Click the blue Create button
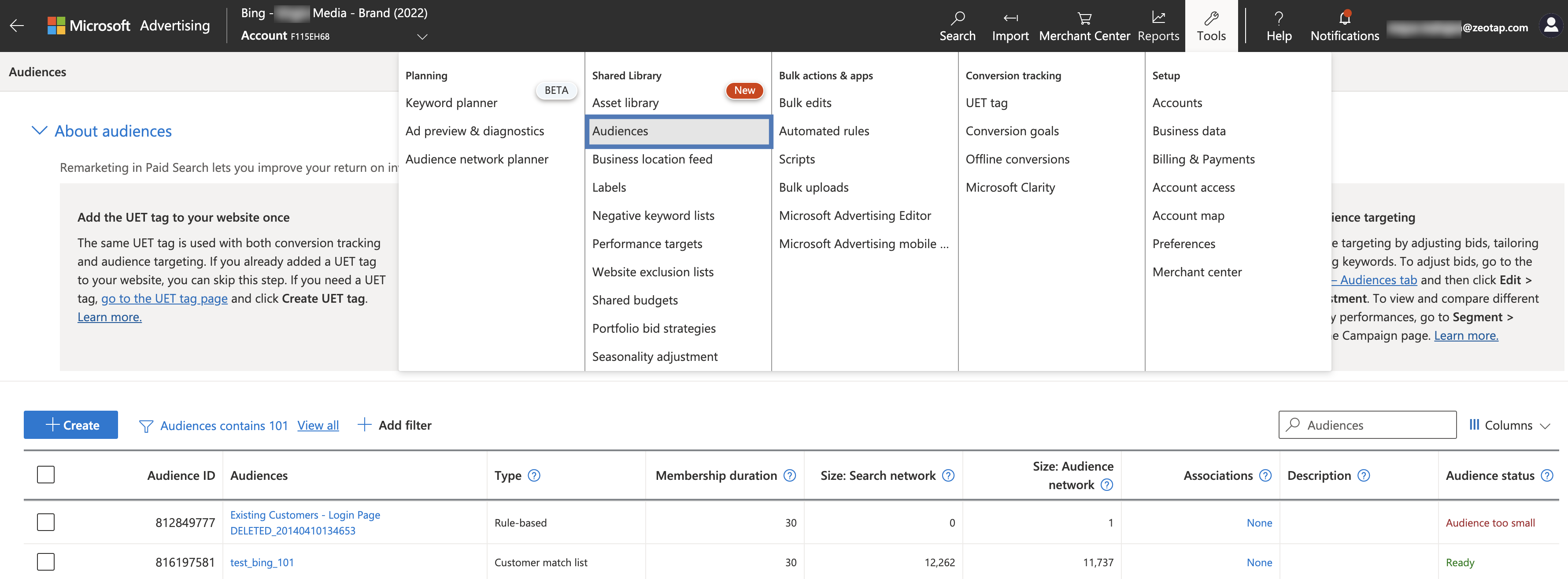Viewport: 1568px width, 579px height. [71, 425]
